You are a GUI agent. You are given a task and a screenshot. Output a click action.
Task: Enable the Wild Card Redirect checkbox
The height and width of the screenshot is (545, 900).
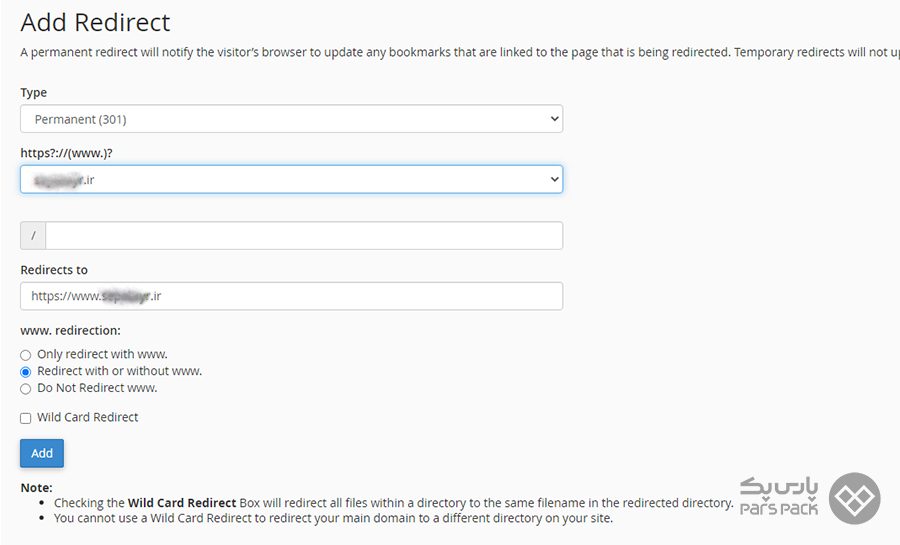(x=25, y=418)
